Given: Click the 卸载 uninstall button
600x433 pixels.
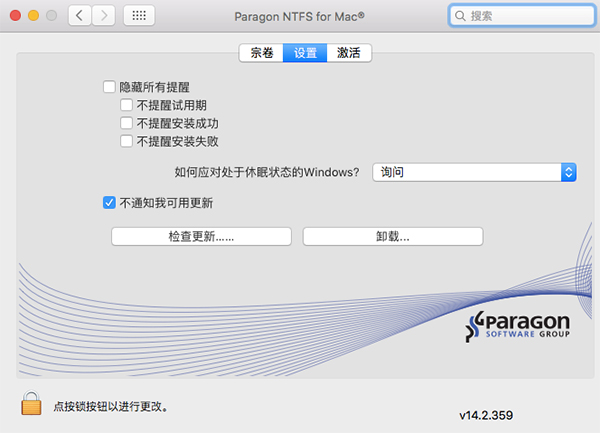Looking at the screenshot, I should click(393, 236).
